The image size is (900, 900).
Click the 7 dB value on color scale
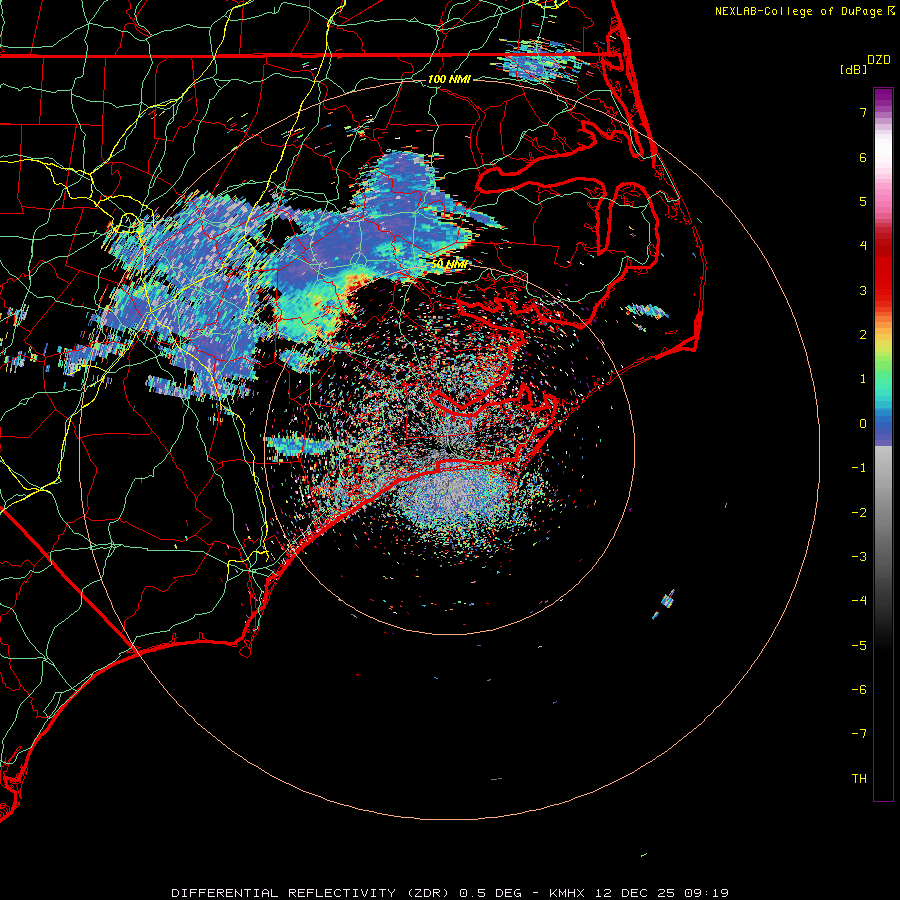pyautogui.click(x=863, y=112)
